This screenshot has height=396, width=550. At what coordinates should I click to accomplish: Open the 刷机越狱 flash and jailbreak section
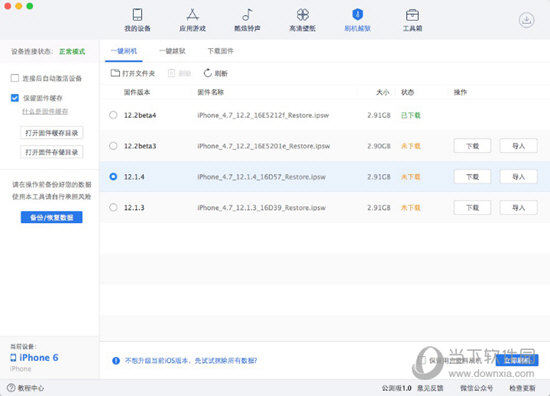coord(357,20)
